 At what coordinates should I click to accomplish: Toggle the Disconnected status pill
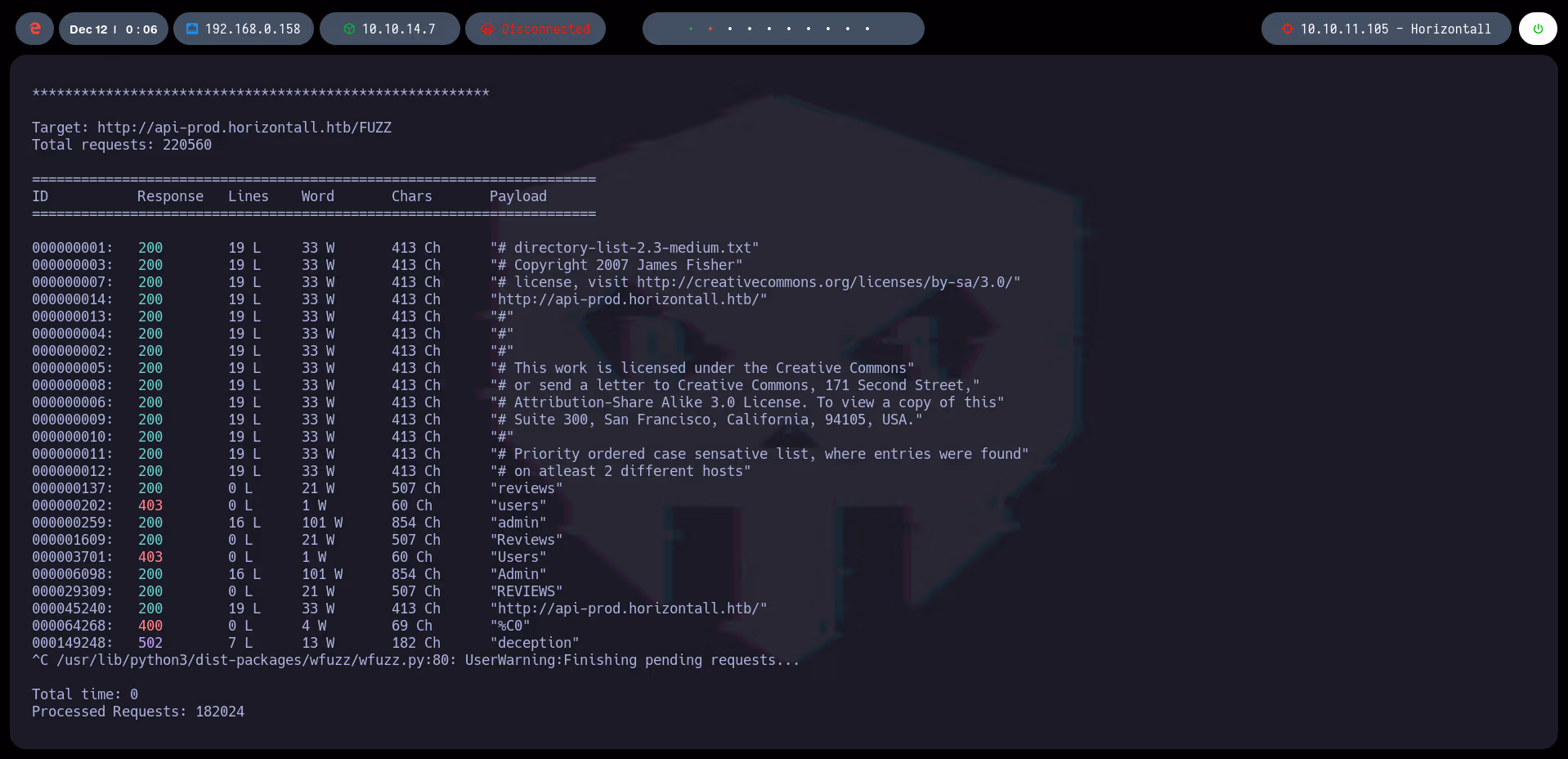[x=535, y=28]
